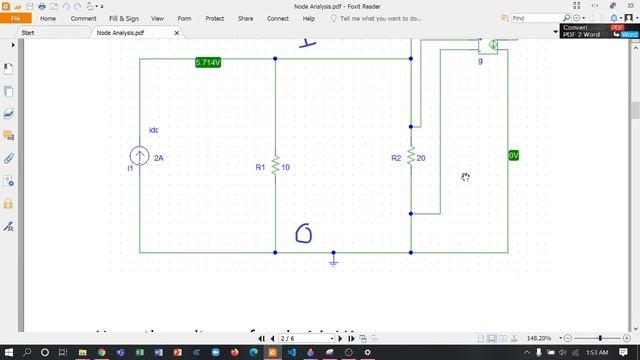
Task: Open the Windows Start menu
Action: (x=9, y=352)
